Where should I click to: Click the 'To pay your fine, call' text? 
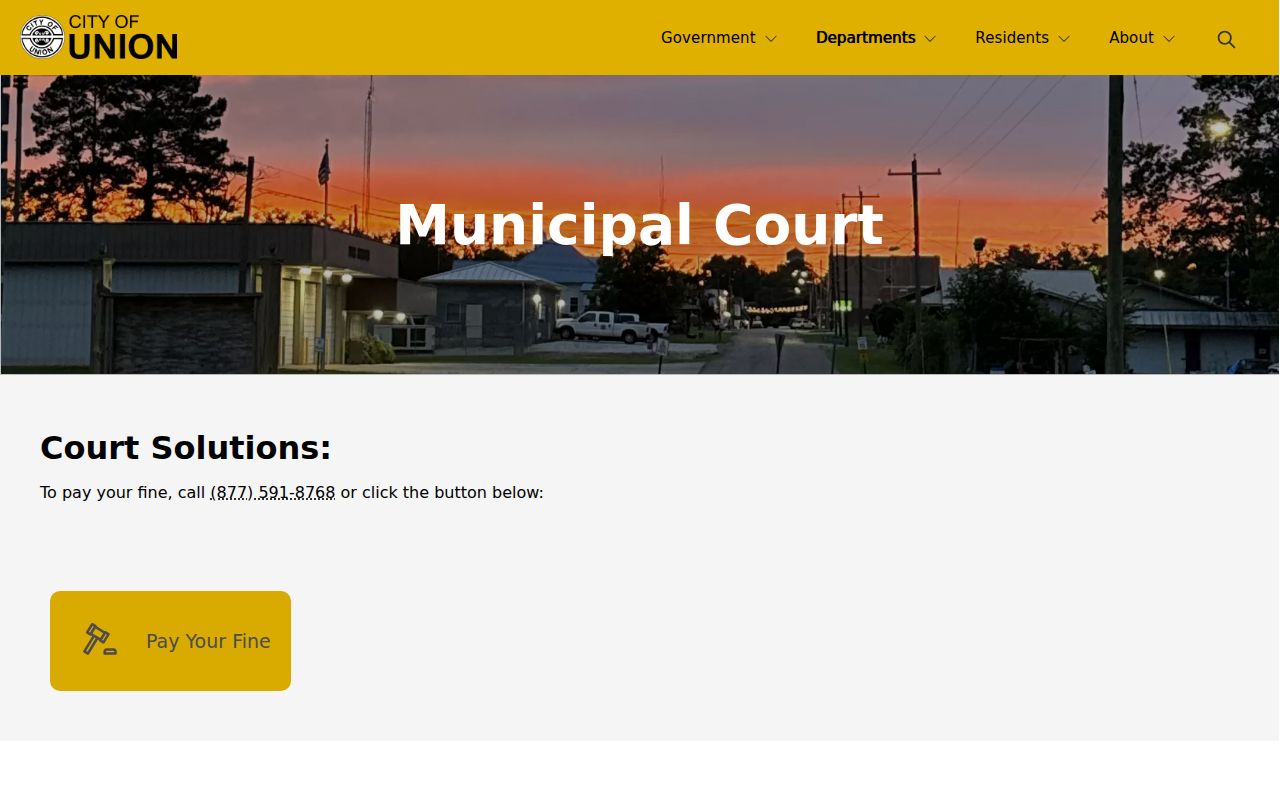122,493
